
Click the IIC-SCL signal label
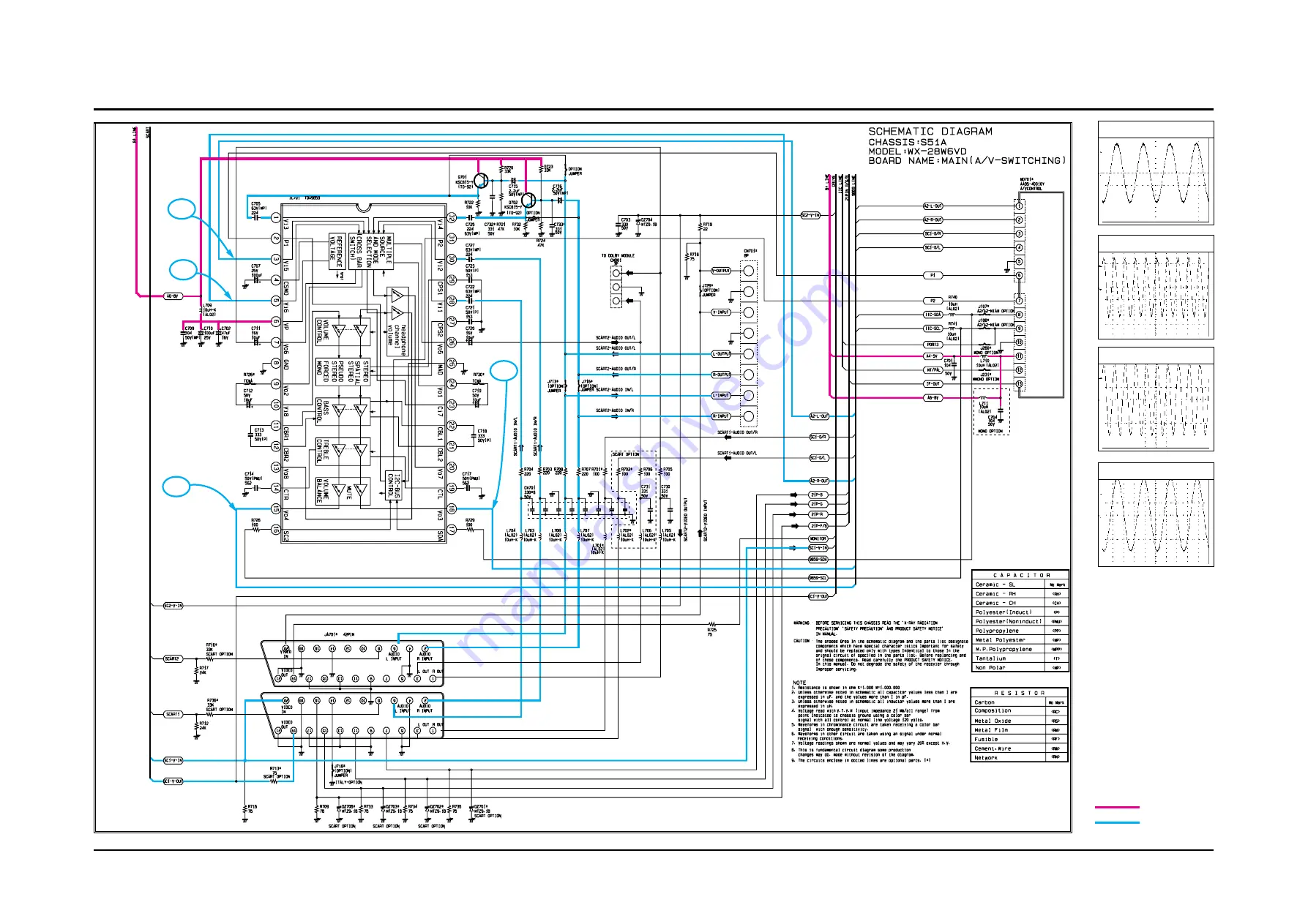pyautogui.click(x=933, y=328)
